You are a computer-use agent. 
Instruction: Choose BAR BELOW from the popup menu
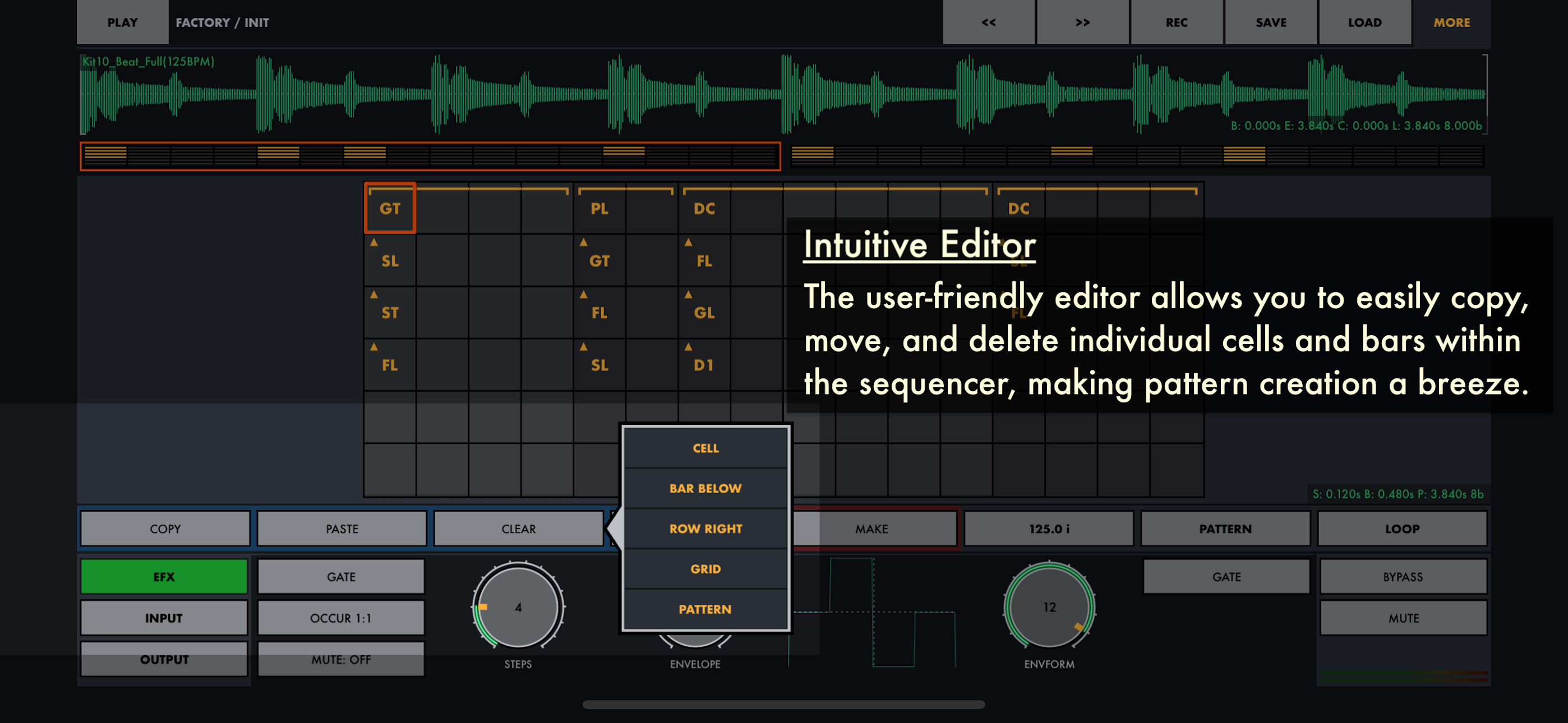click(x=705, y=488)
